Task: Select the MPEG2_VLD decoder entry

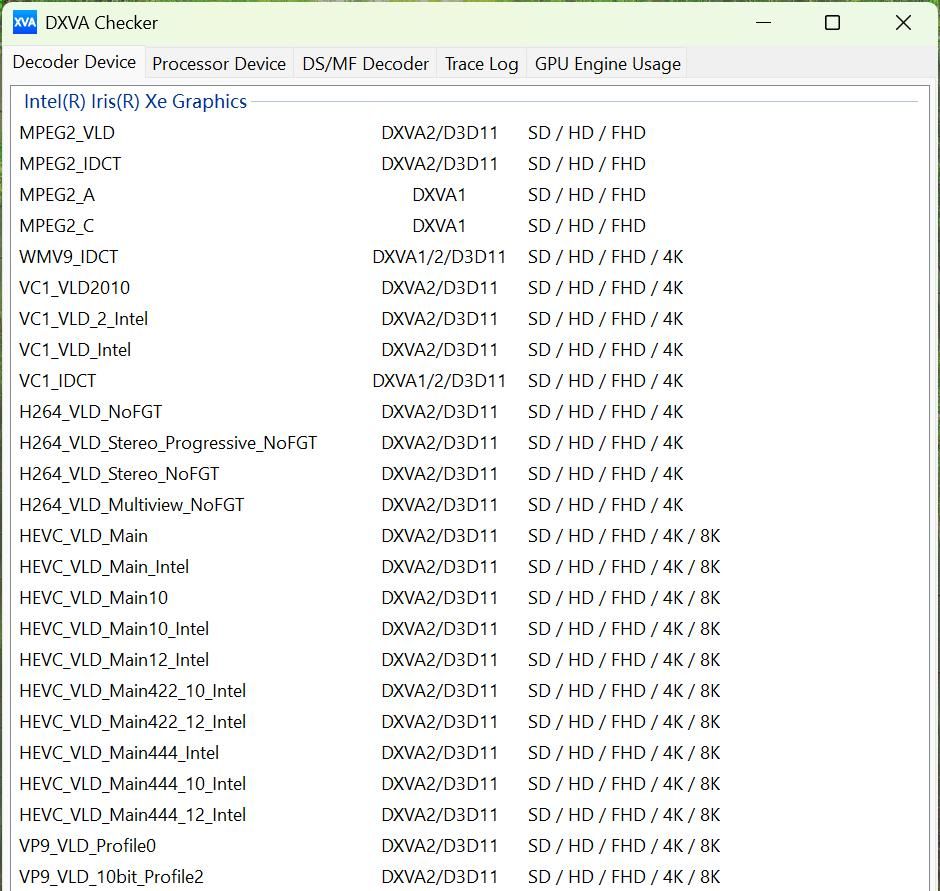Action: point(67,133)
